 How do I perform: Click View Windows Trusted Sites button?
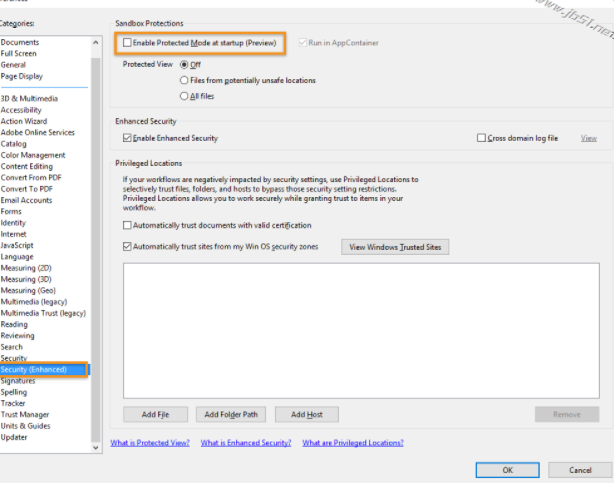pyautogui.click(x=395, y=246)
